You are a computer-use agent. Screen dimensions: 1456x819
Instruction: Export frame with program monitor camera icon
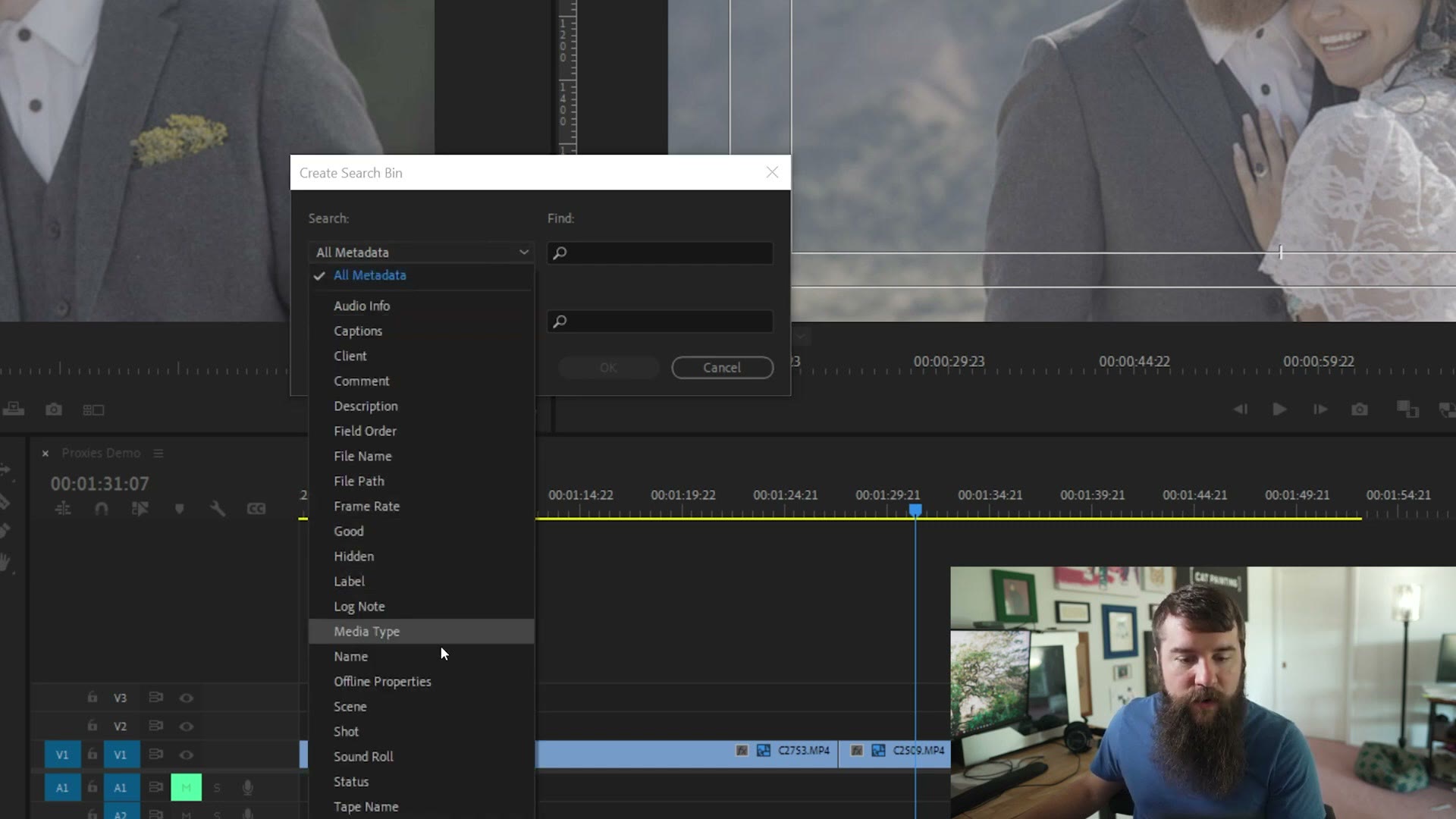tap(1360, 409)
